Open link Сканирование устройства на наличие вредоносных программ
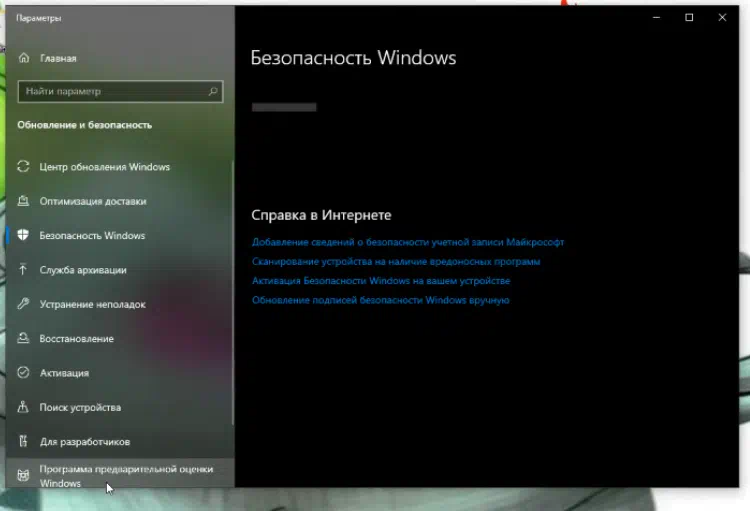Viewport: 750px width, 511px height. click(396, 262)
